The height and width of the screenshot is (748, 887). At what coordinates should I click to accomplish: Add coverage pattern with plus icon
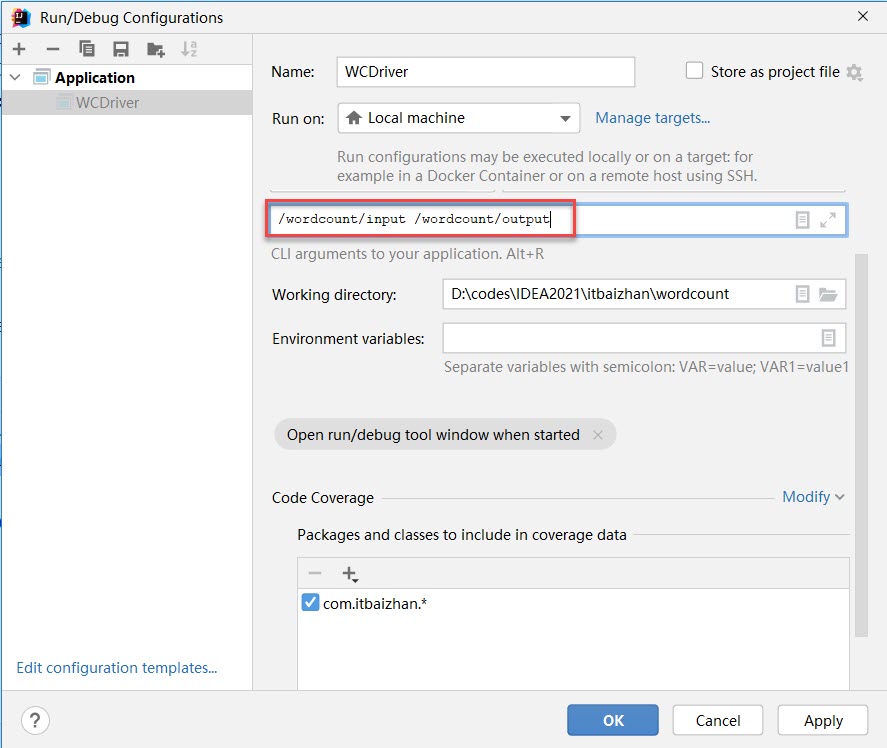(350, 574)
